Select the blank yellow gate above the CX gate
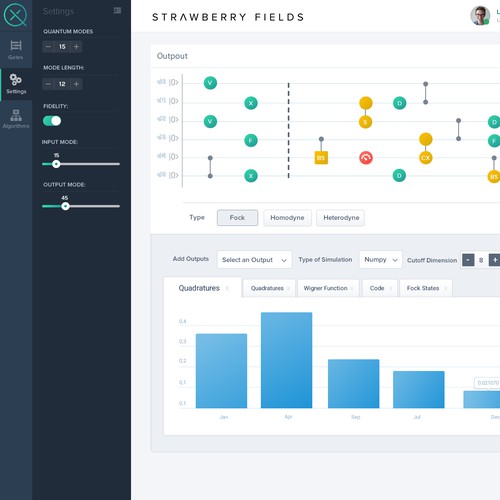This screenshot has width=500, height=500. 426,139
